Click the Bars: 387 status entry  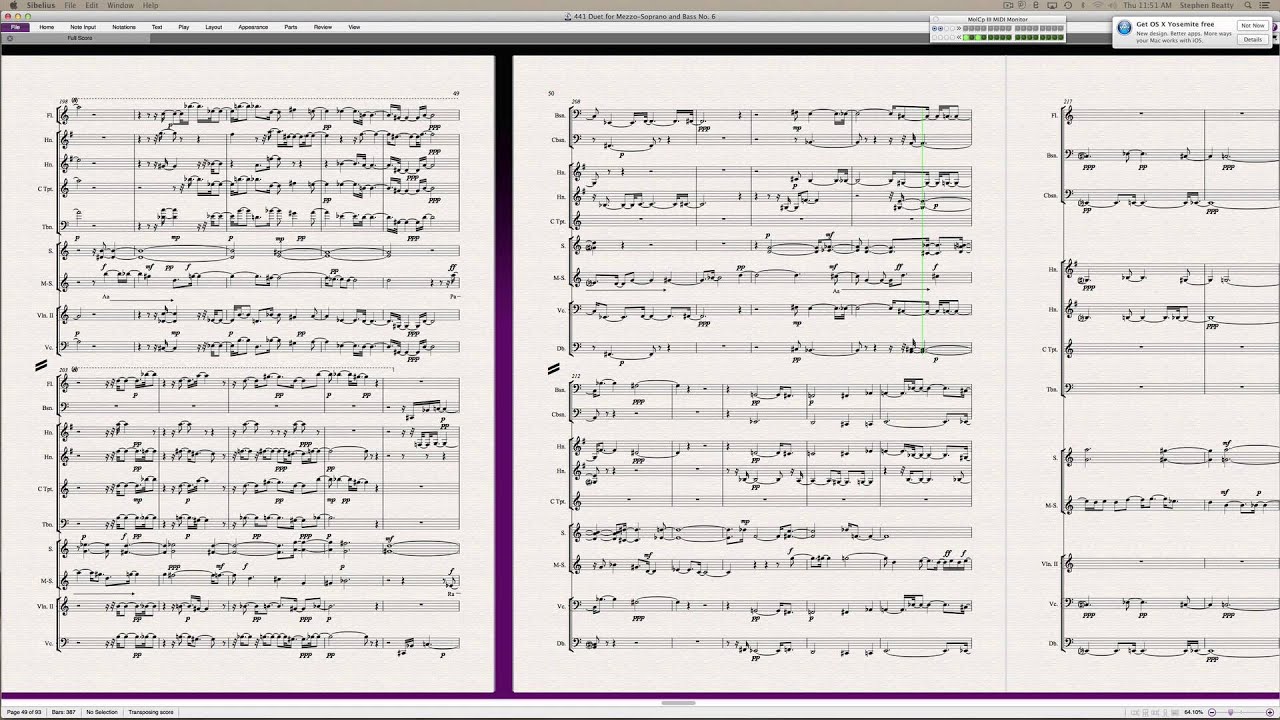(63, 712)
